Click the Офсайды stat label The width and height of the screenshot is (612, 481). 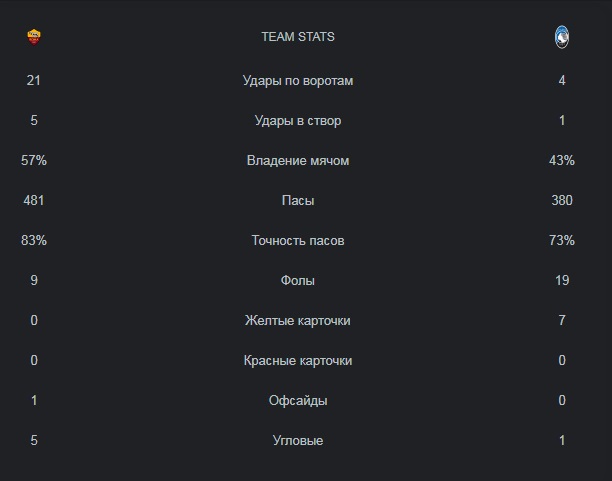coord(298,401)
